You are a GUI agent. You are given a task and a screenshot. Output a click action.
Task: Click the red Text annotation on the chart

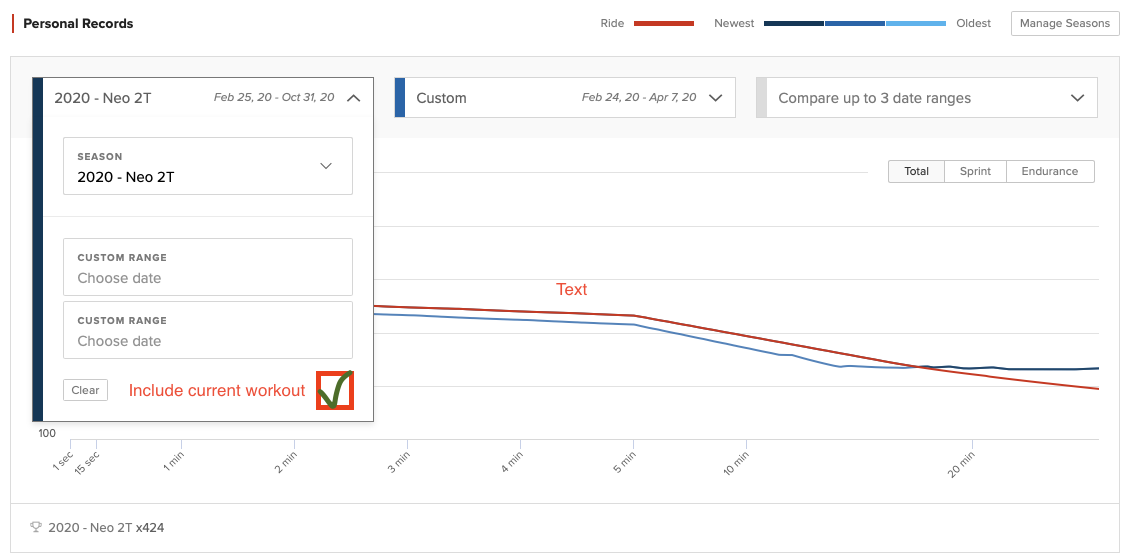572,289
